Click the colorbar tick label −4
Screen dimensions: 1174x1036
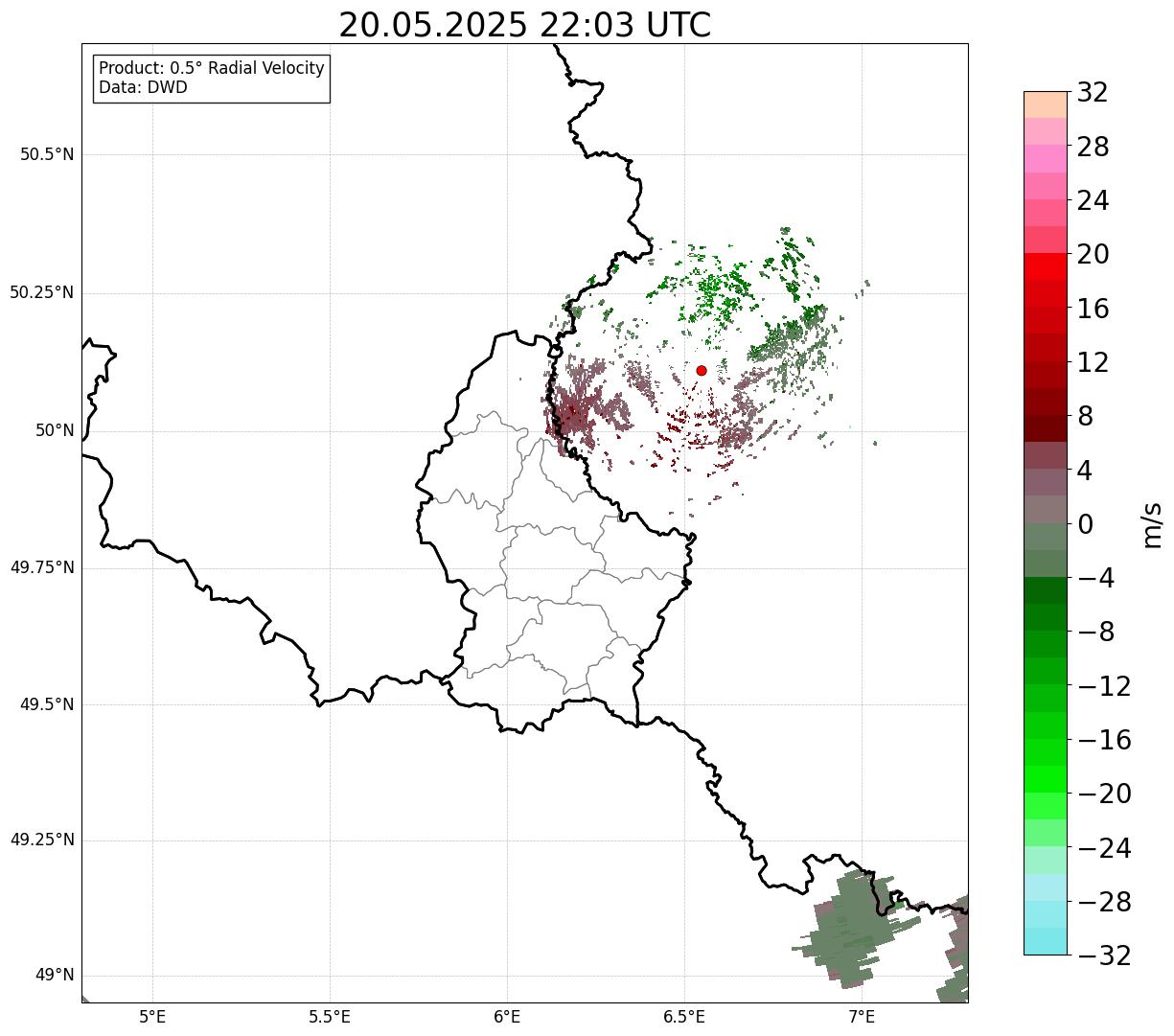(x=1096, y=578)
